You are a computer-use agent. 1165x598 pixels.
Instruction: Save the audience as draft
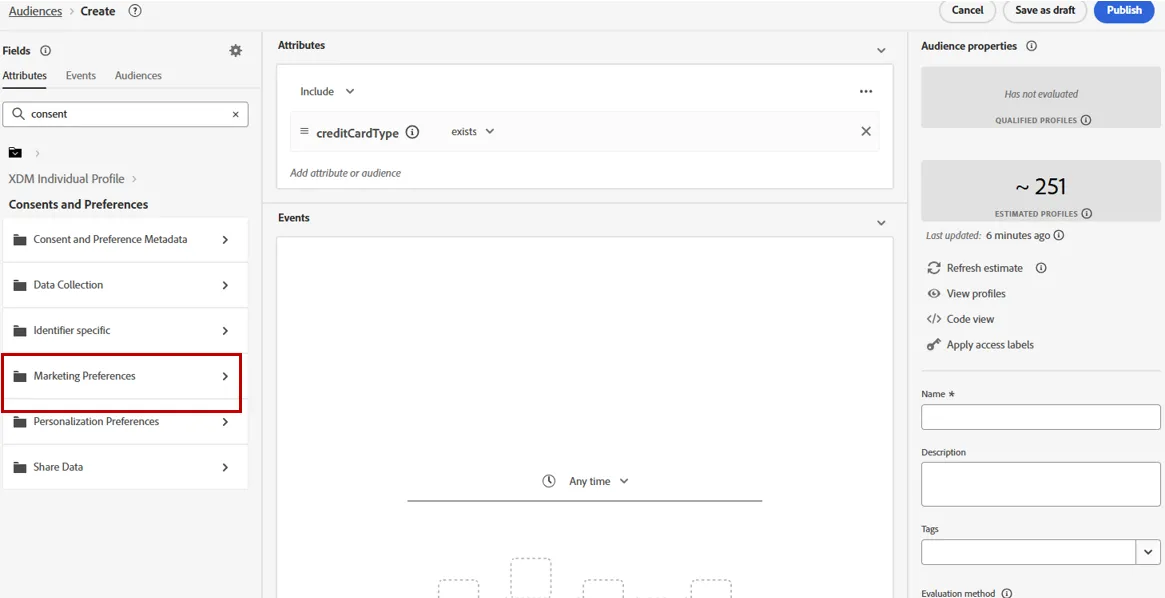[1045, 10]
